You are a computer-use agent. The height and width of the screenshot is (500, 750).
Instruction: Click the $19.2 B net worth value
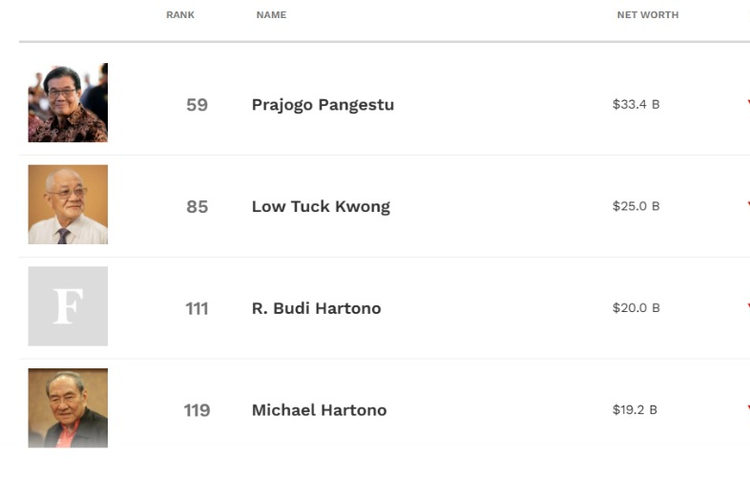636,410
